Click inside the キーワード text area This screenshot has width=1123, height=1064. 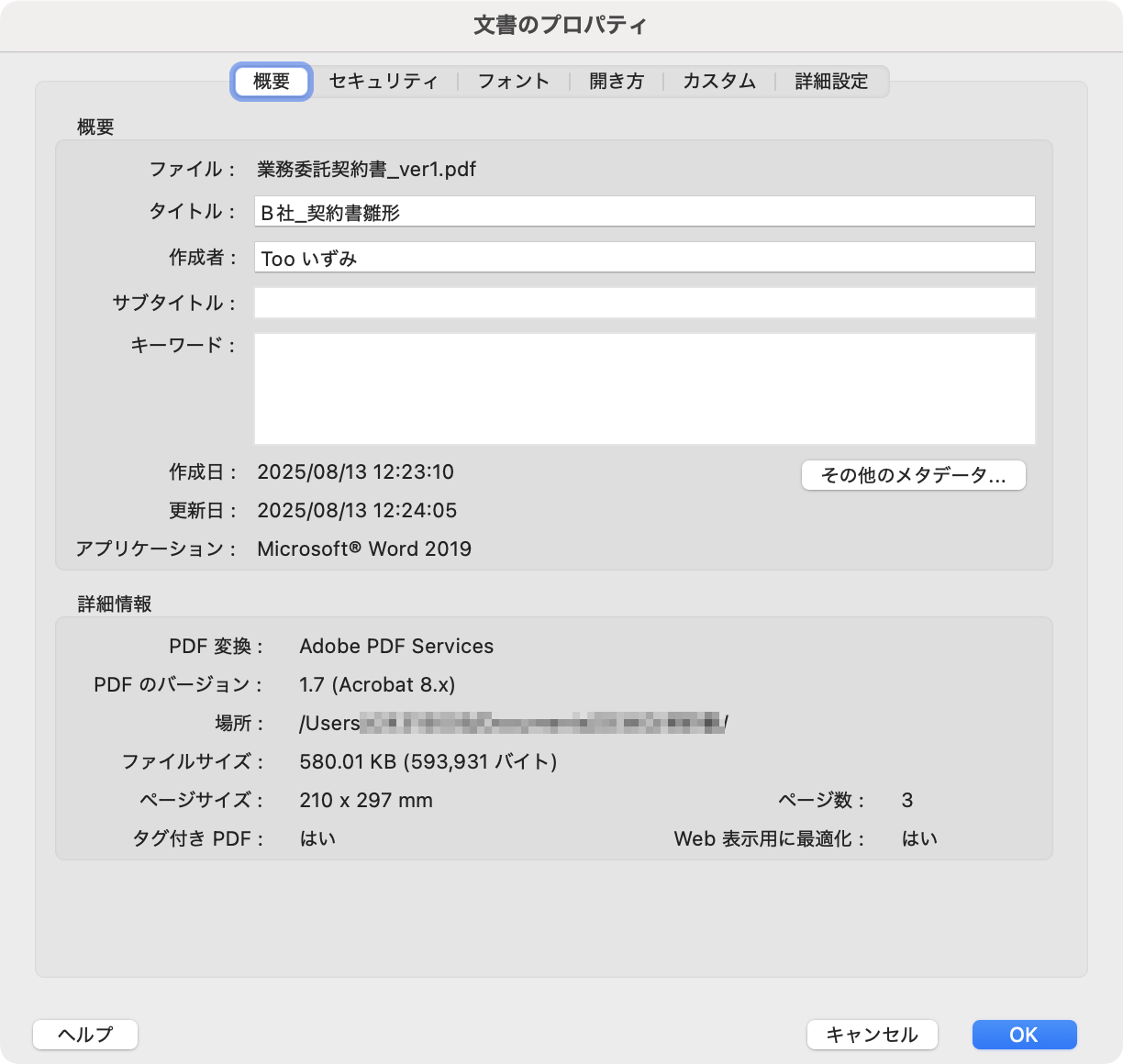tap(644, 389)
